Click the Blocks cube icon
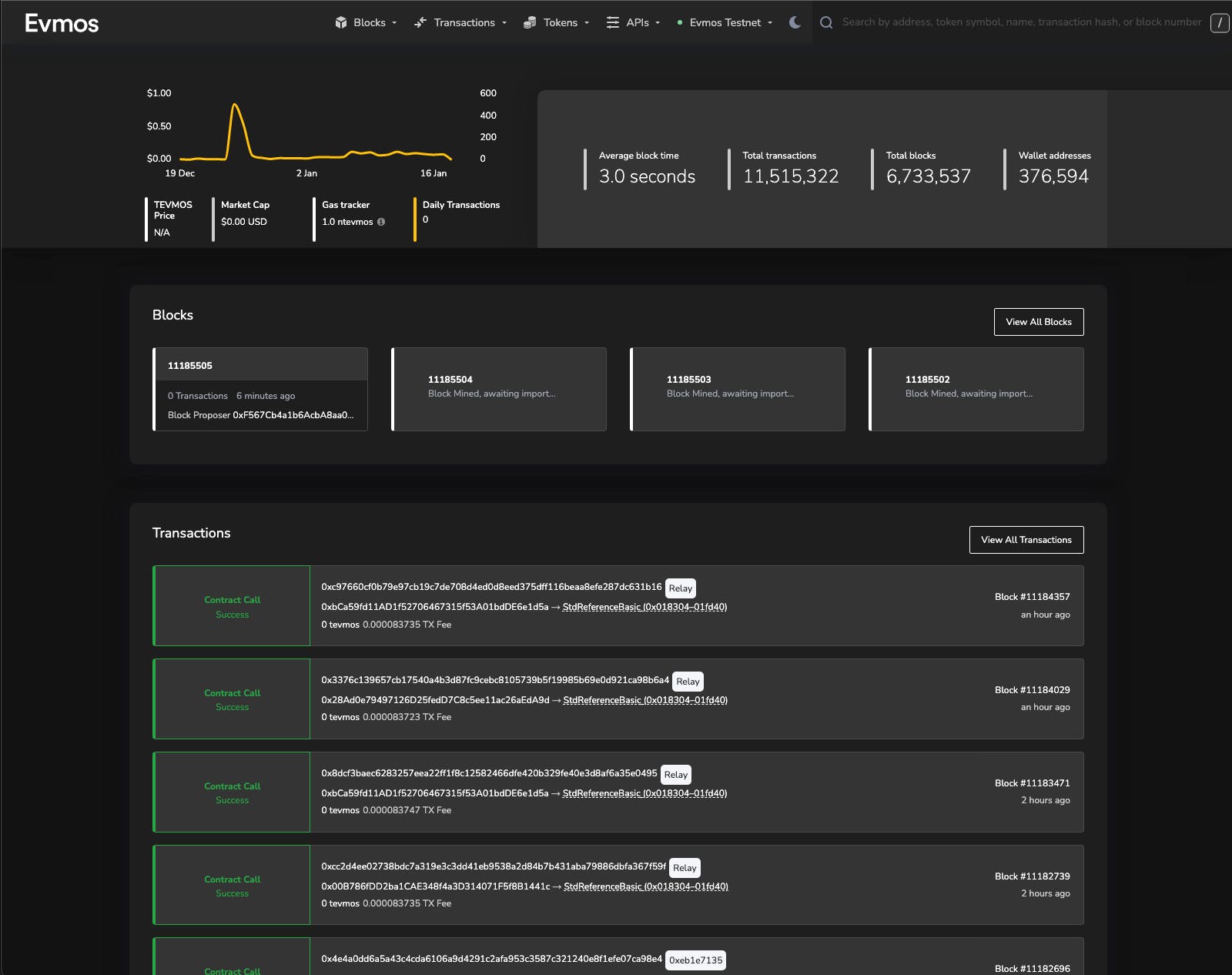This screenshot has height=975, width=1232. (341, 22)
